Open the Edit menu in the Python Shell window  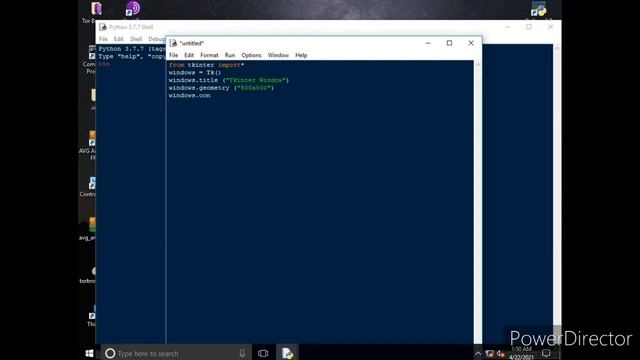tap(118, 39)
